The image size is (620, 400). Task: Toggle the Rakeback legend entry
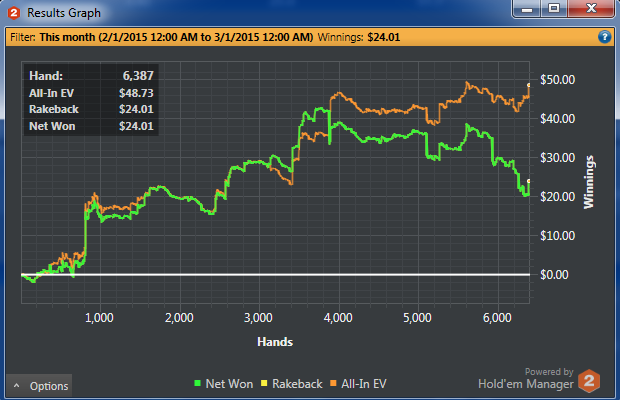292,383
